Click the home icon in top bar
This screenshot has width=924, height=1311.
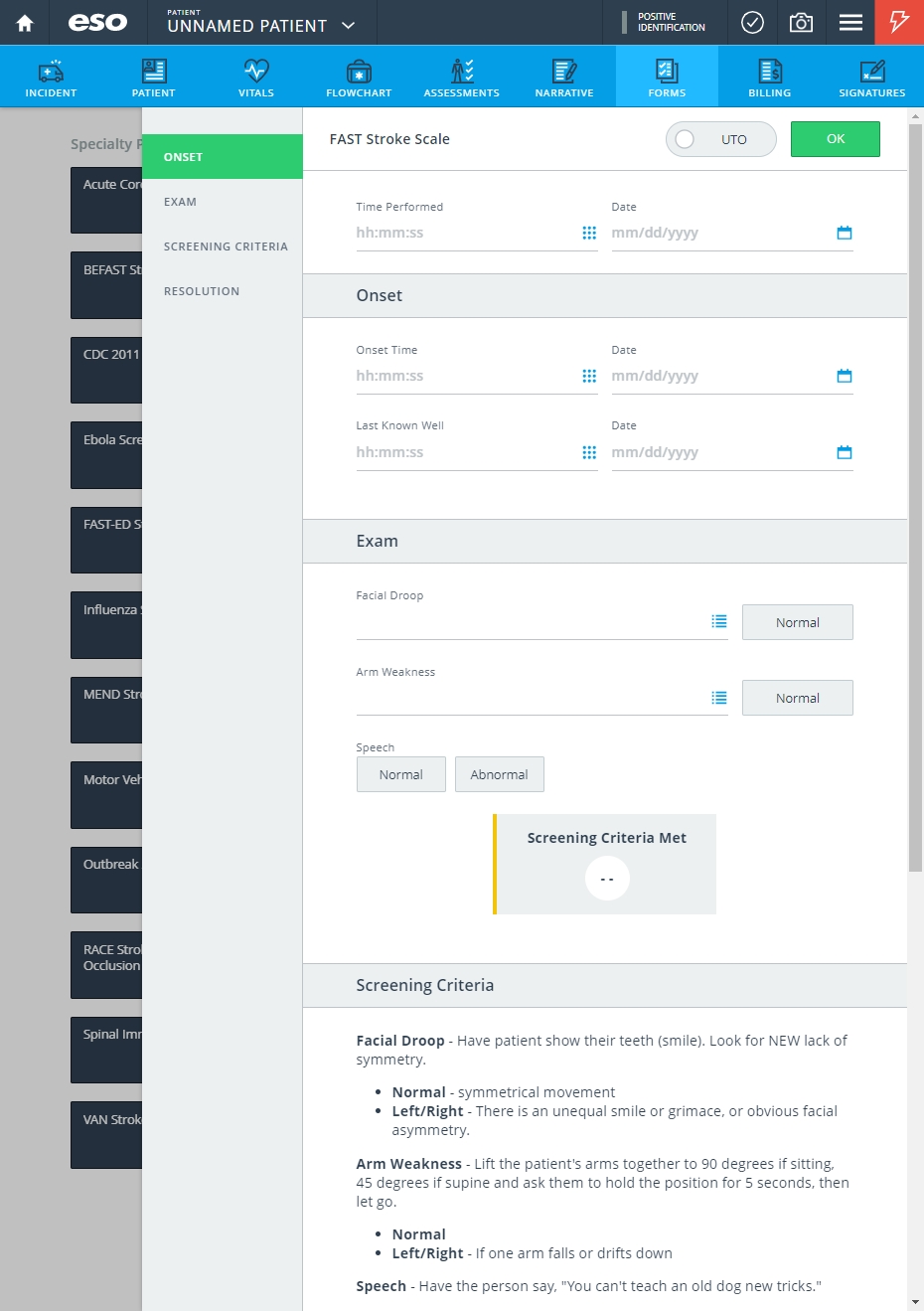pos(25,23)
